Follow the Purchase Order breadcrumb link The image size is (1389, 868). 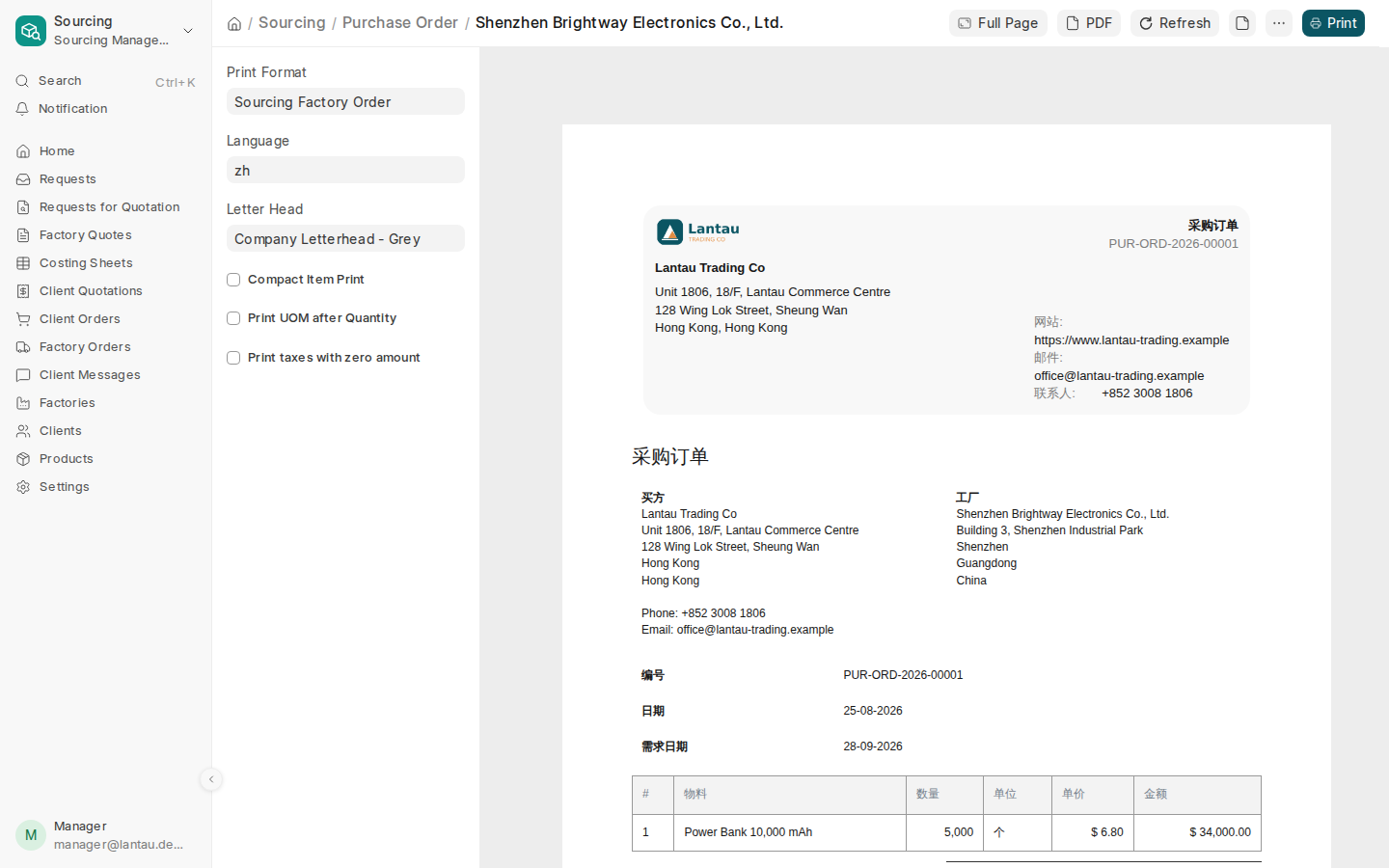click(400, 22)
